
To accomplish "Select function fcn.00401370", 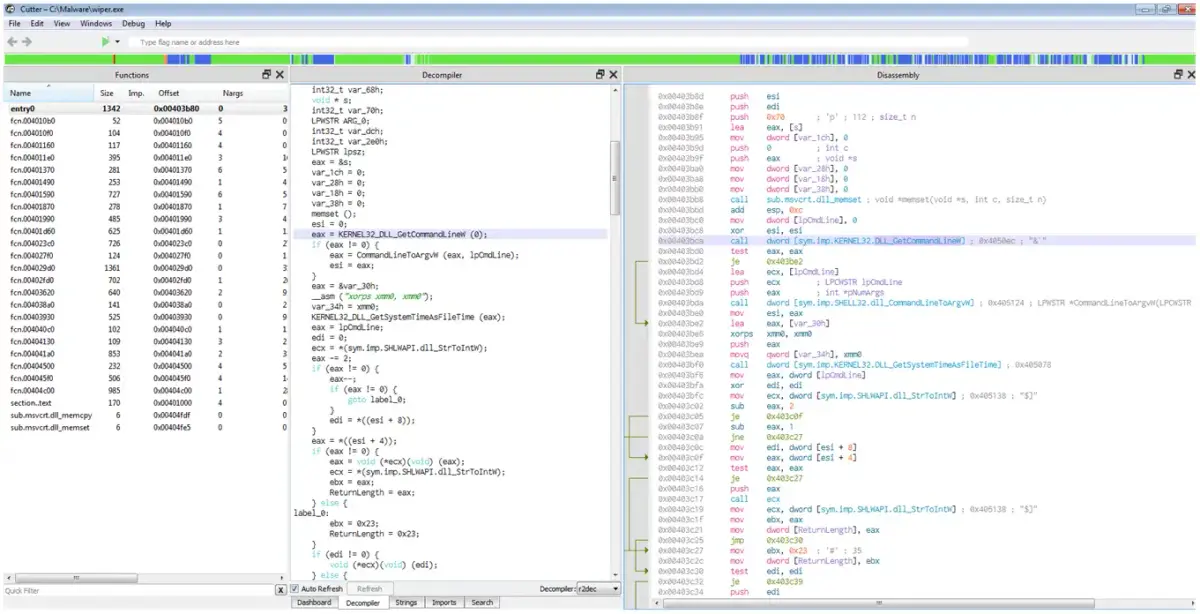I will (x=146, y=169).
